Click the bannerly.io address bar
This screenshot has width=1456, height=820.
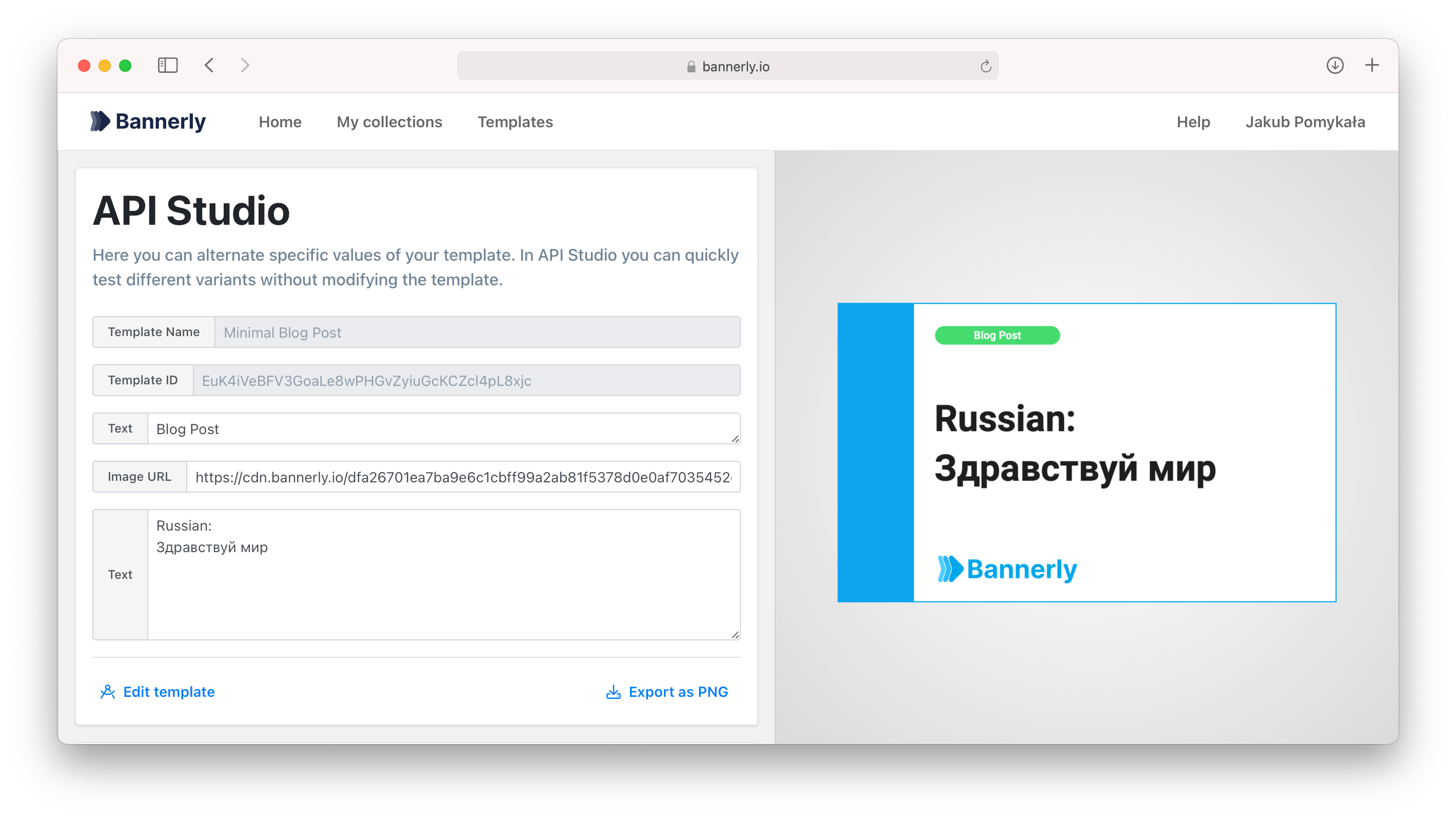coord(727,66)
